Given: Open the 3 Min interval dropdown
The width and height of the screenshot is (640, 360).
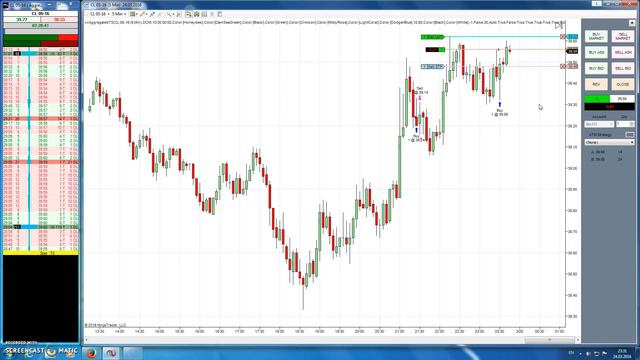Looking at the screenshot, I should coord(119,14).
